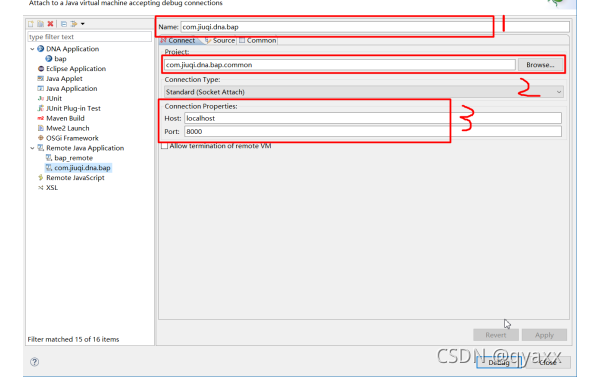Viewport: 592px width, 388px height.
Task: Click XSL icon in tree
Action: tap(41, 188)
